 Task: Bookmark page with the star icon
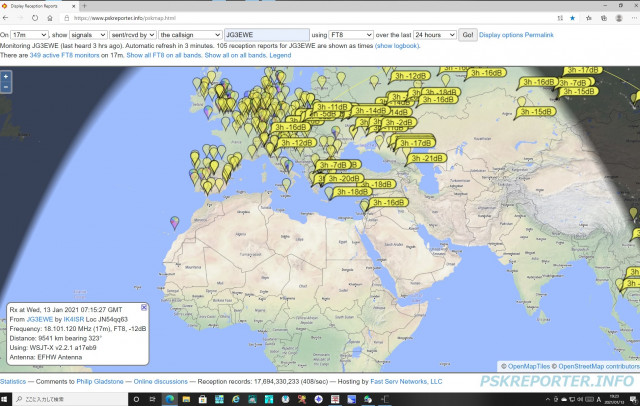pyautogui.click(x=571, y=18)
